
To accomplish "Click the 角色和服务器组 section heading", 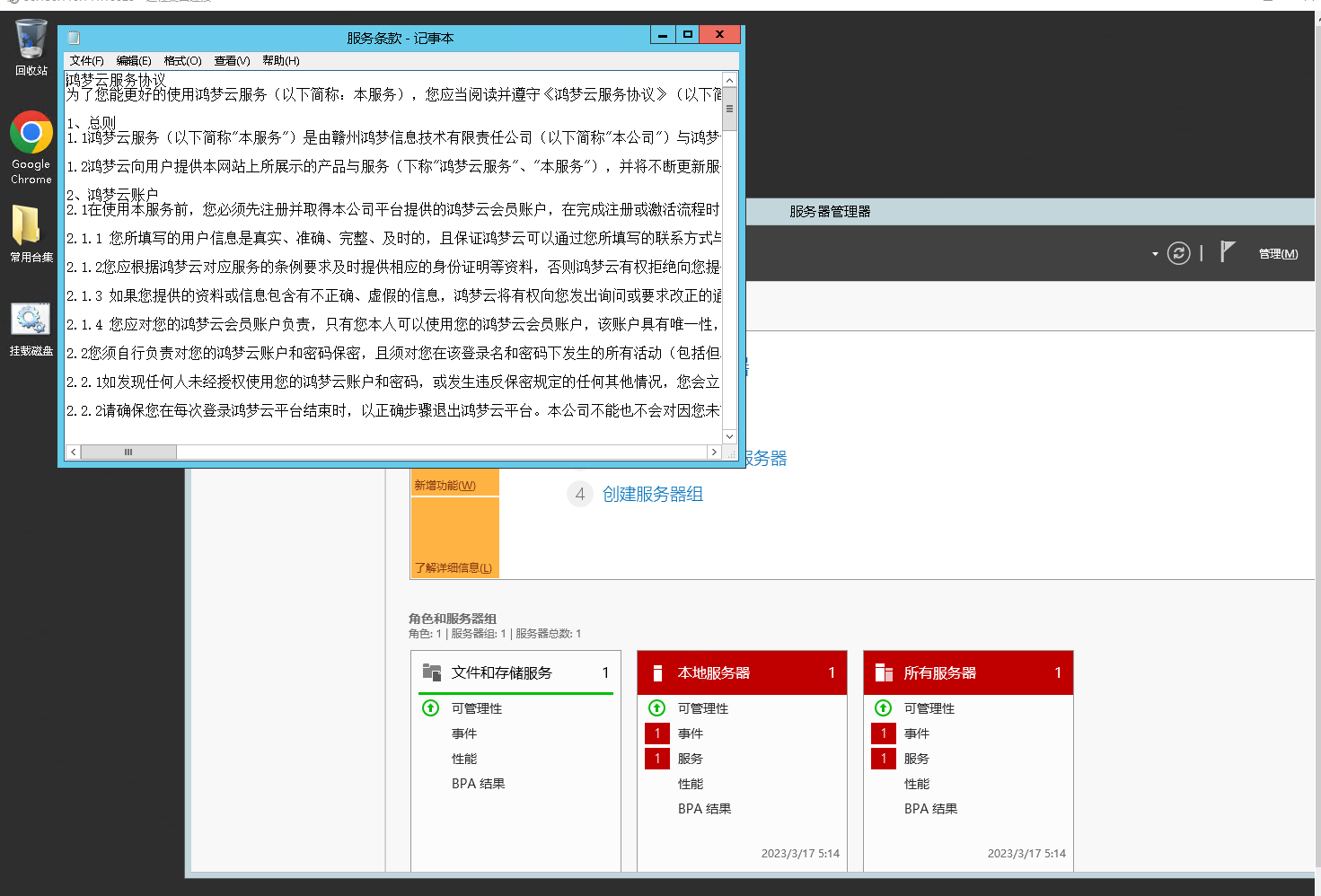I will point(453,619).
